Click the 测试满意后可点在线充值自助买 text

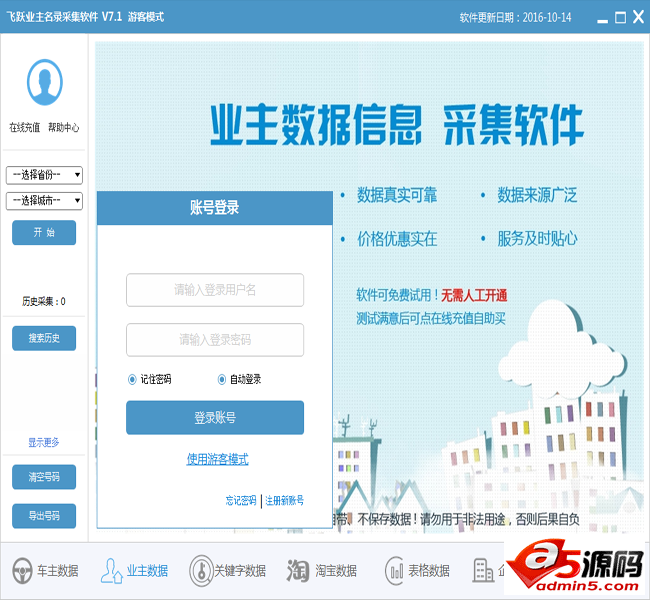431,318
